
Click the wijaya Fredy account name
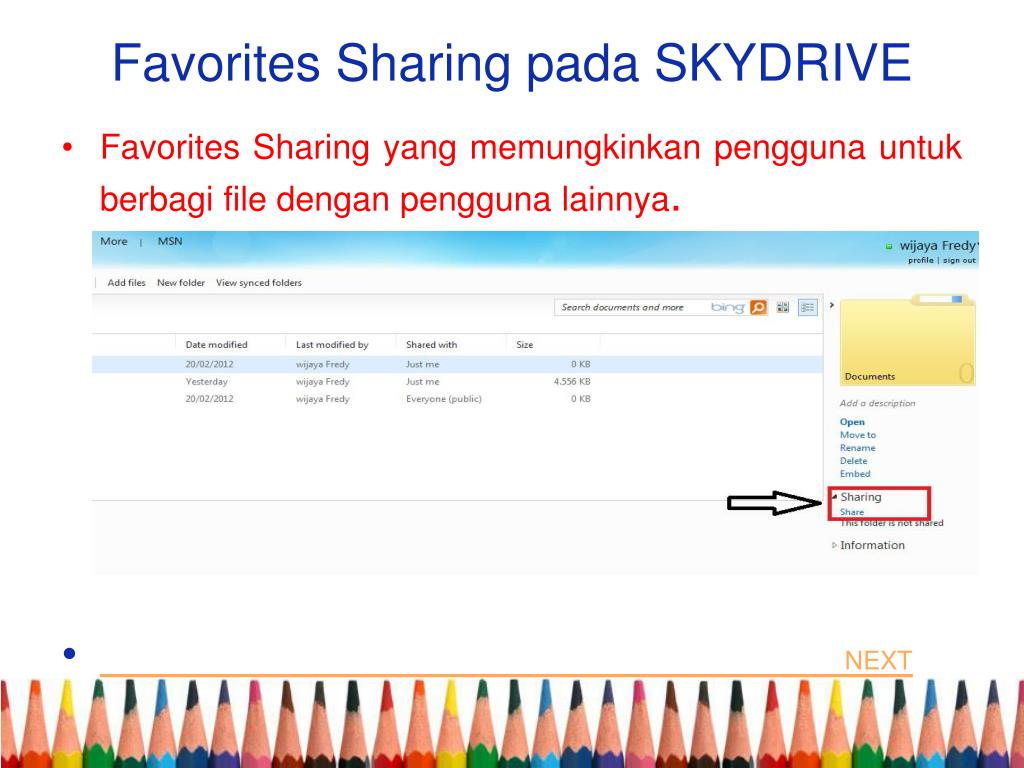(938, 246)
